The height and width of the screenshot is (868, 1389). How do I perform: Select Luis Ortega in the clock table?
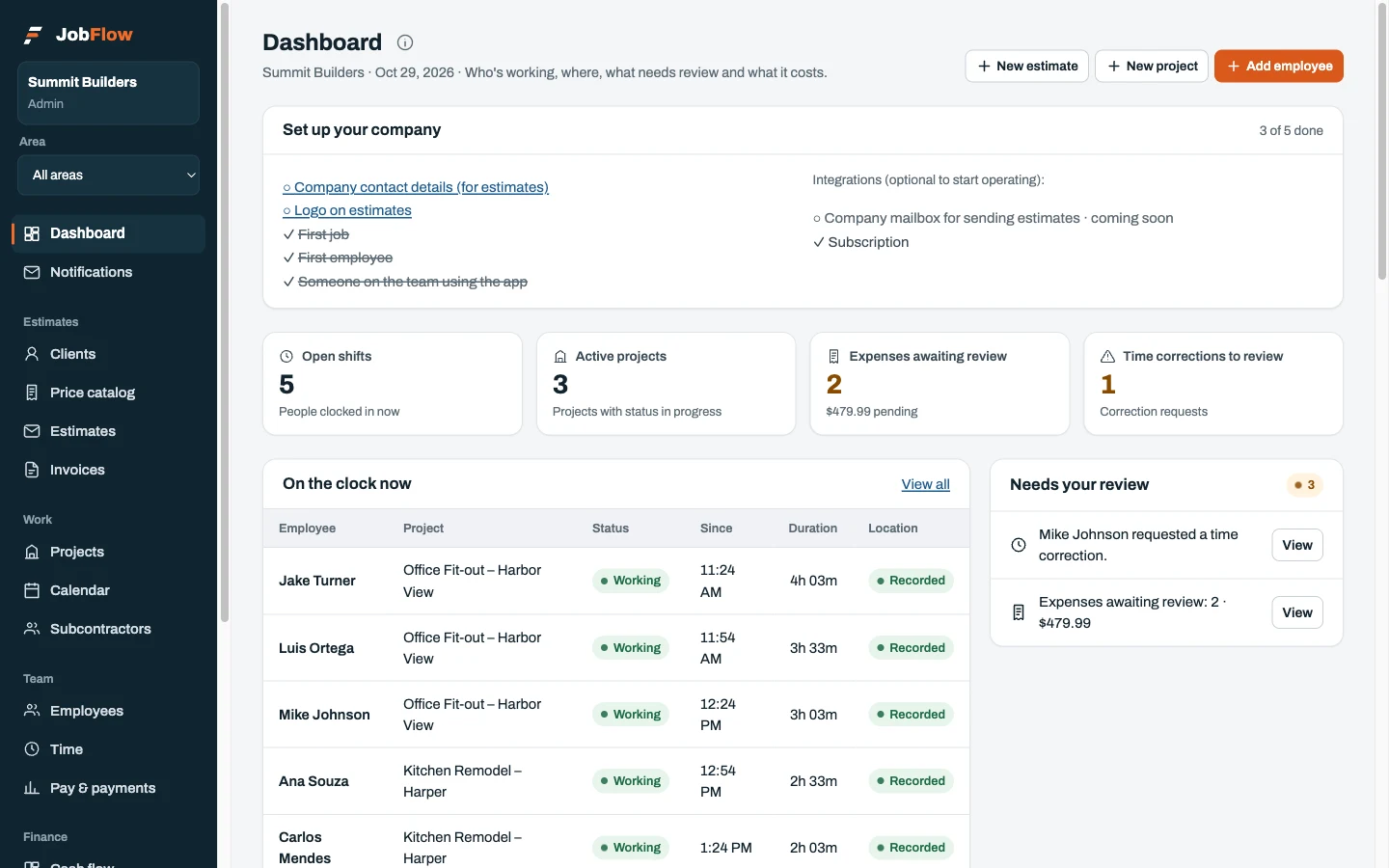click(316, 648)
